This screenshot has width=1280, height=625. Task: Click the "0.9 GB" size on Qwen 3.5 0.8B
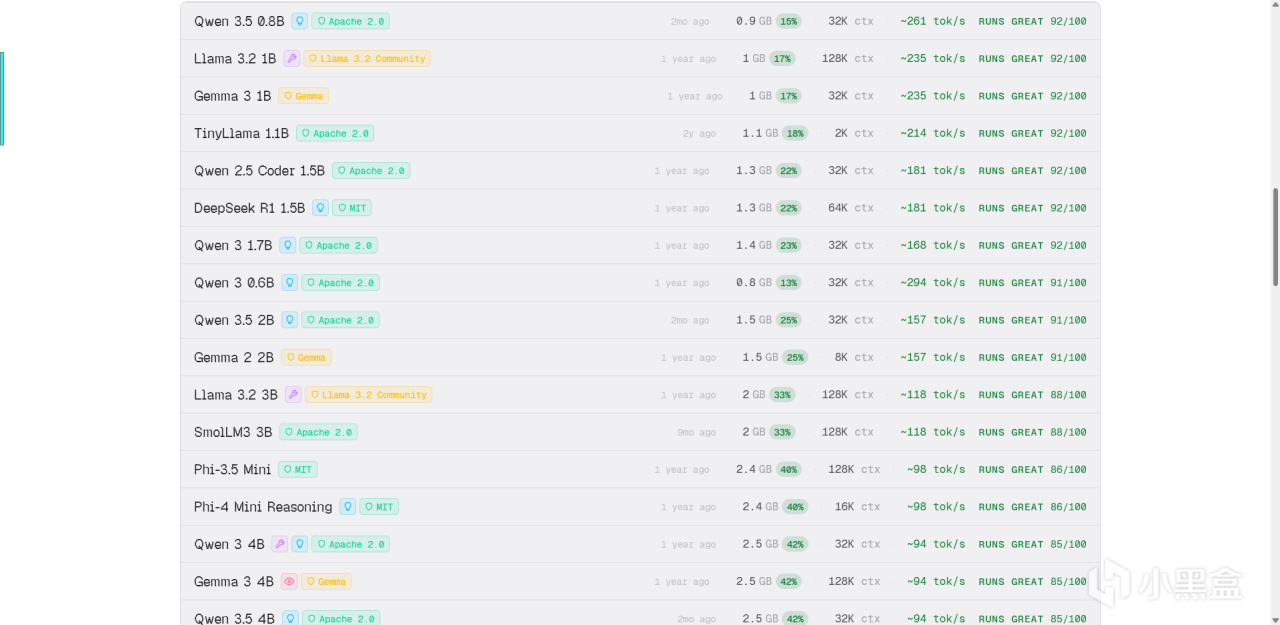[753, 21]
